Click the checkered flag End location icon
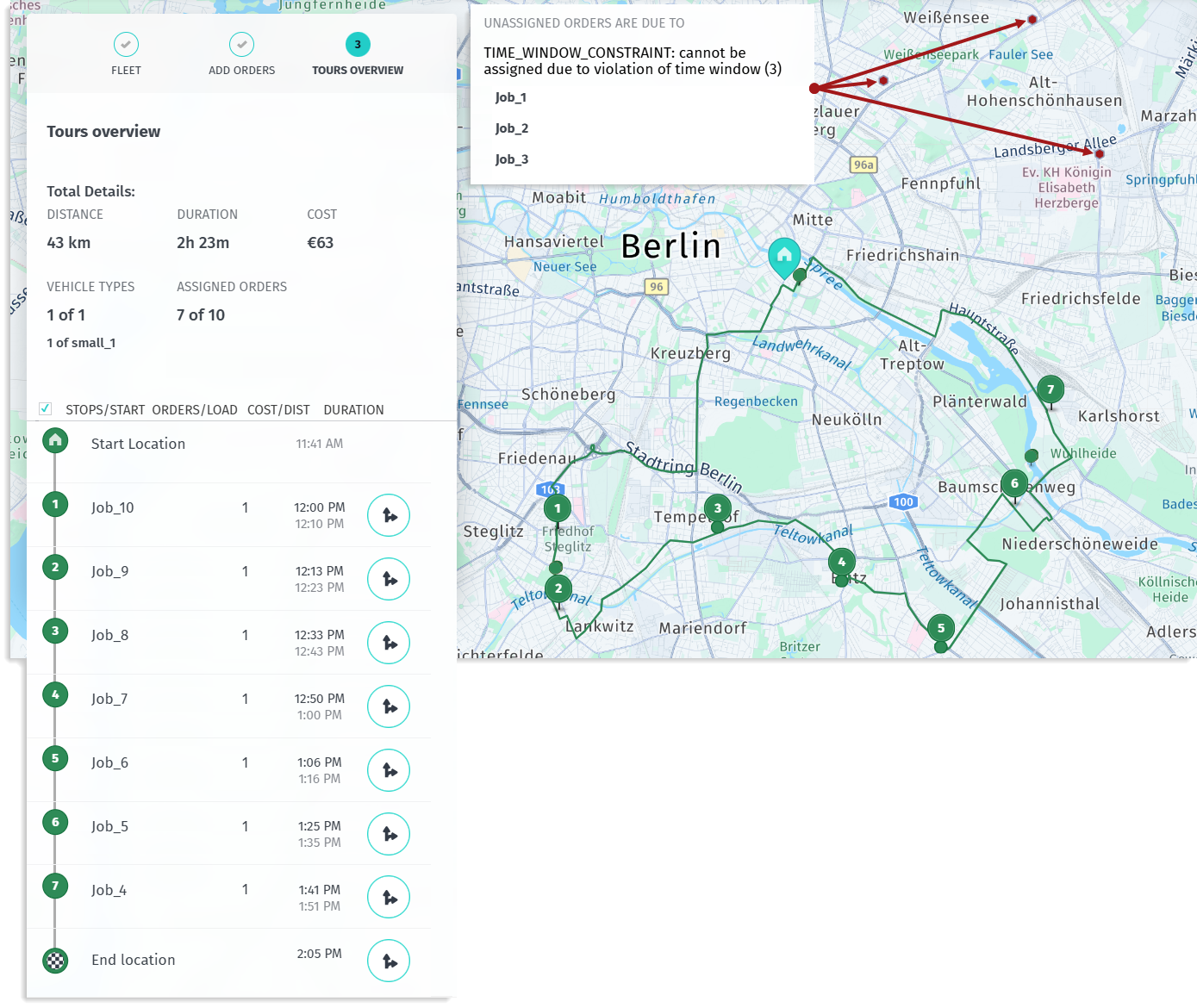1197x1008 pixels. [54, 960]
